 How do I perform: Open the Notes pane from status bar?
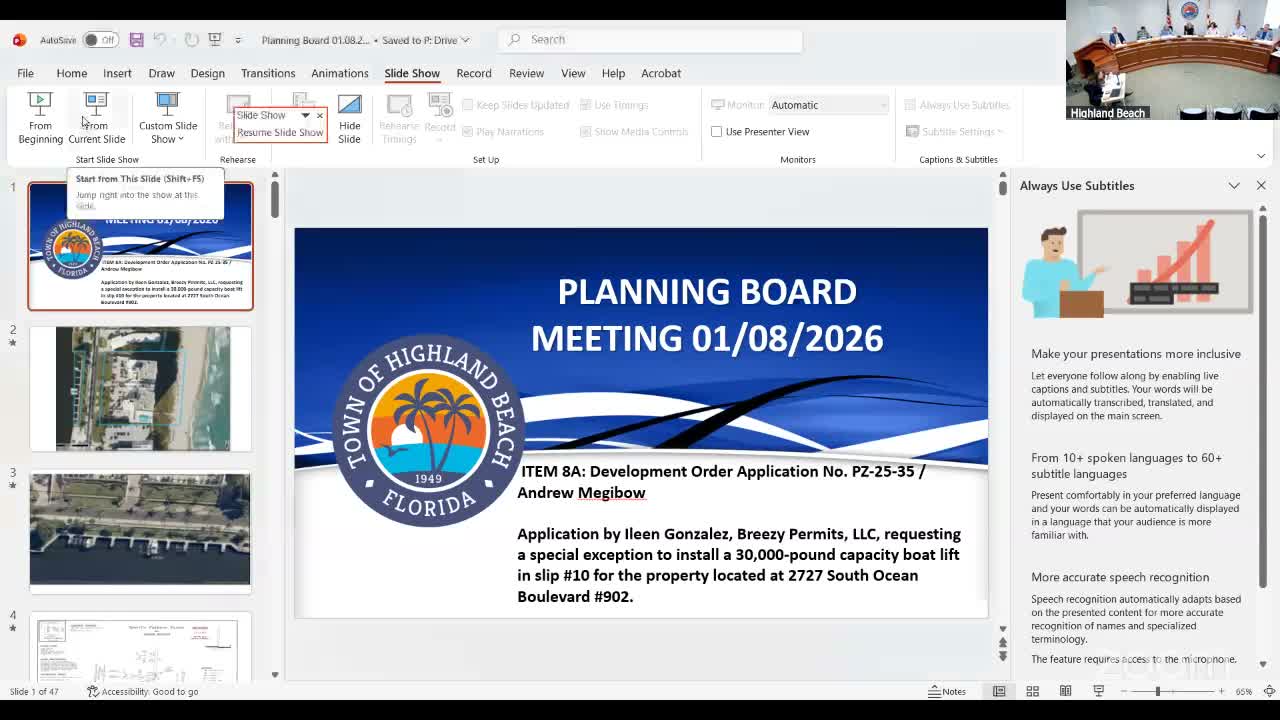[x=946, y=691]
